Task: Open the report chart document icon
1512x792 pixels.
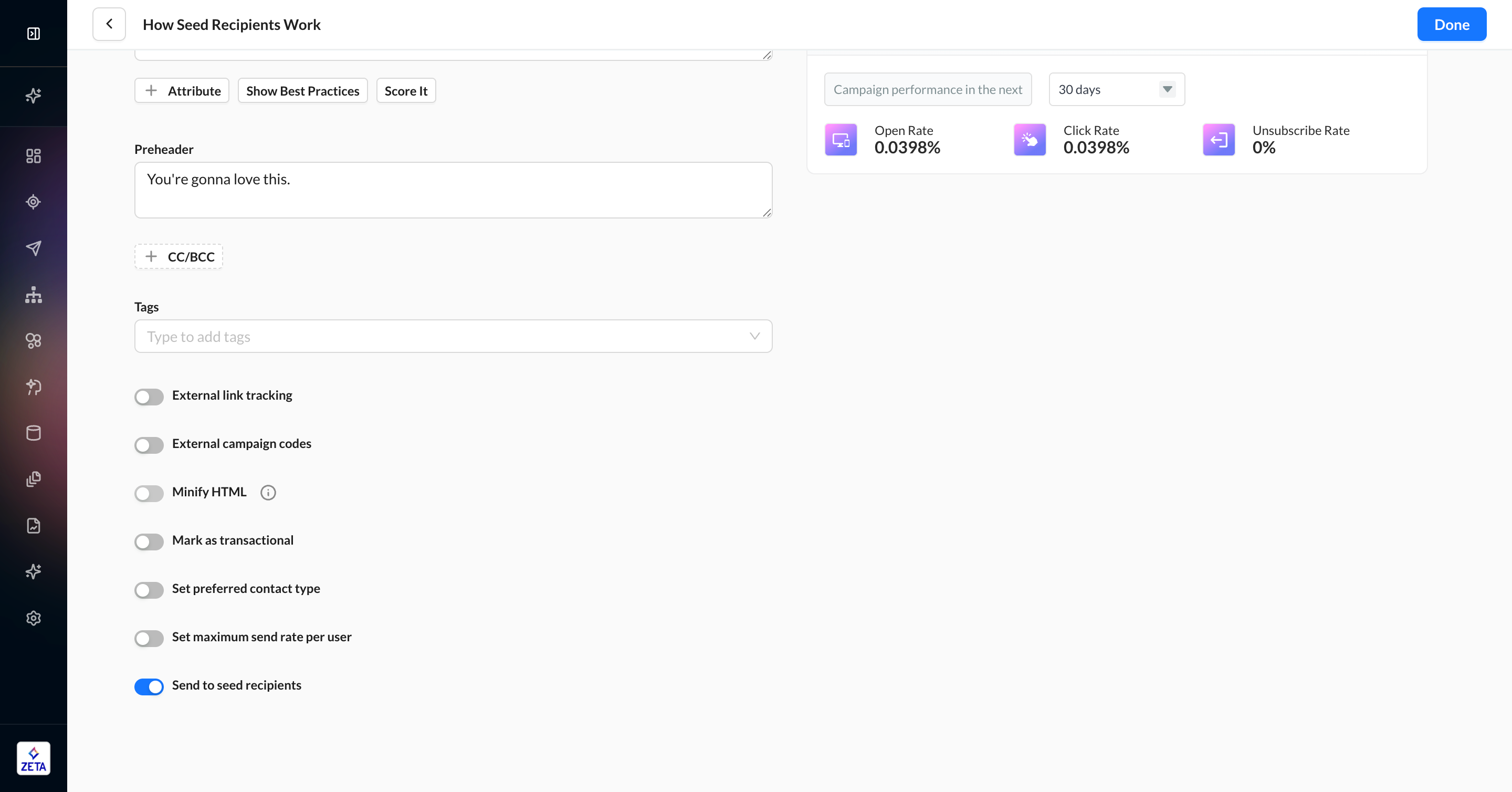Action: 34,525
